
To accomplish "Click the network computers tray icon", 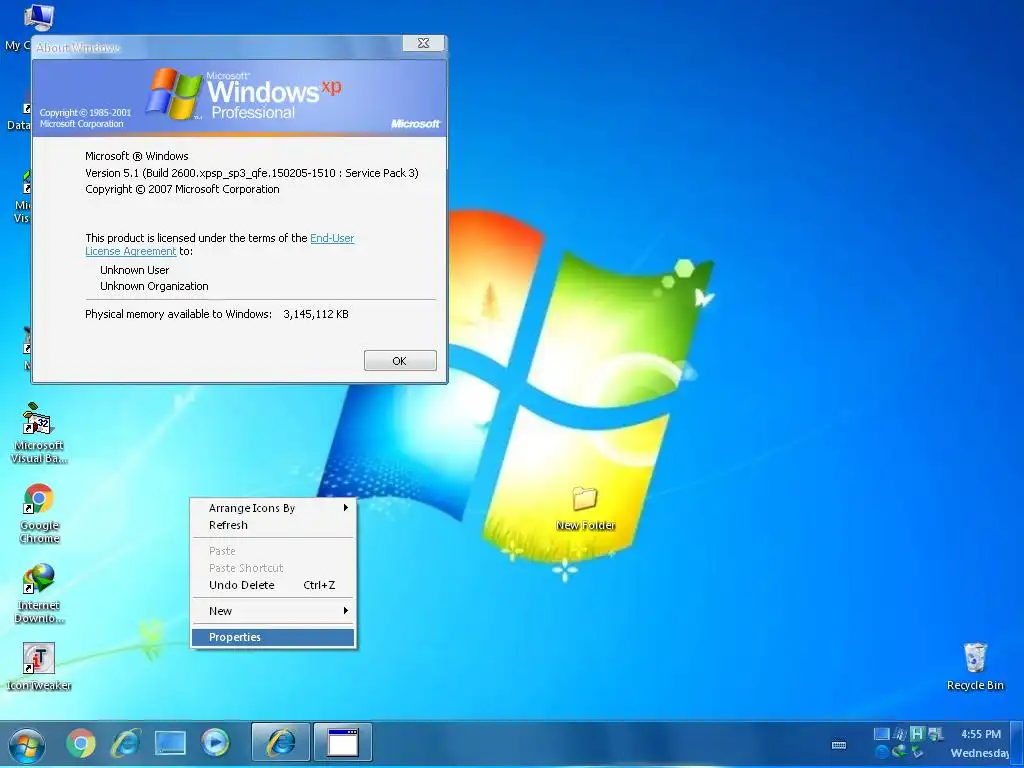I will [936, 735].
